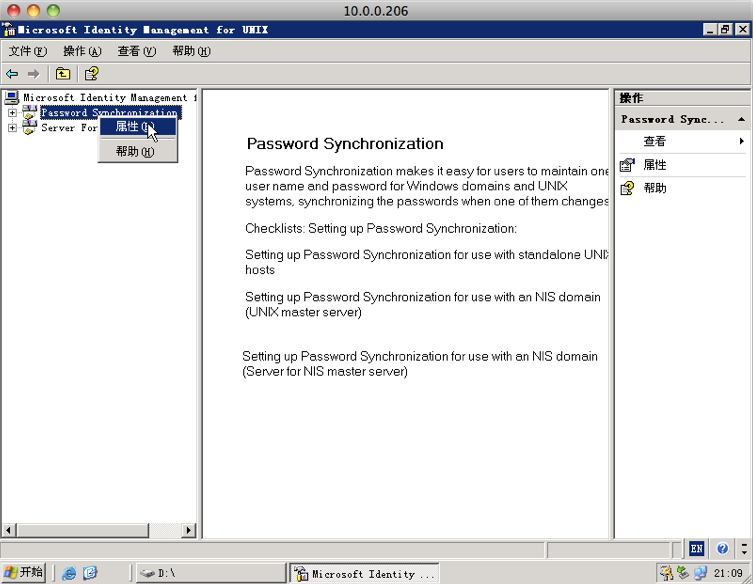753x584 pixels.
Task: Click the 21:09 taskbar clock
Action: (728, 573)
